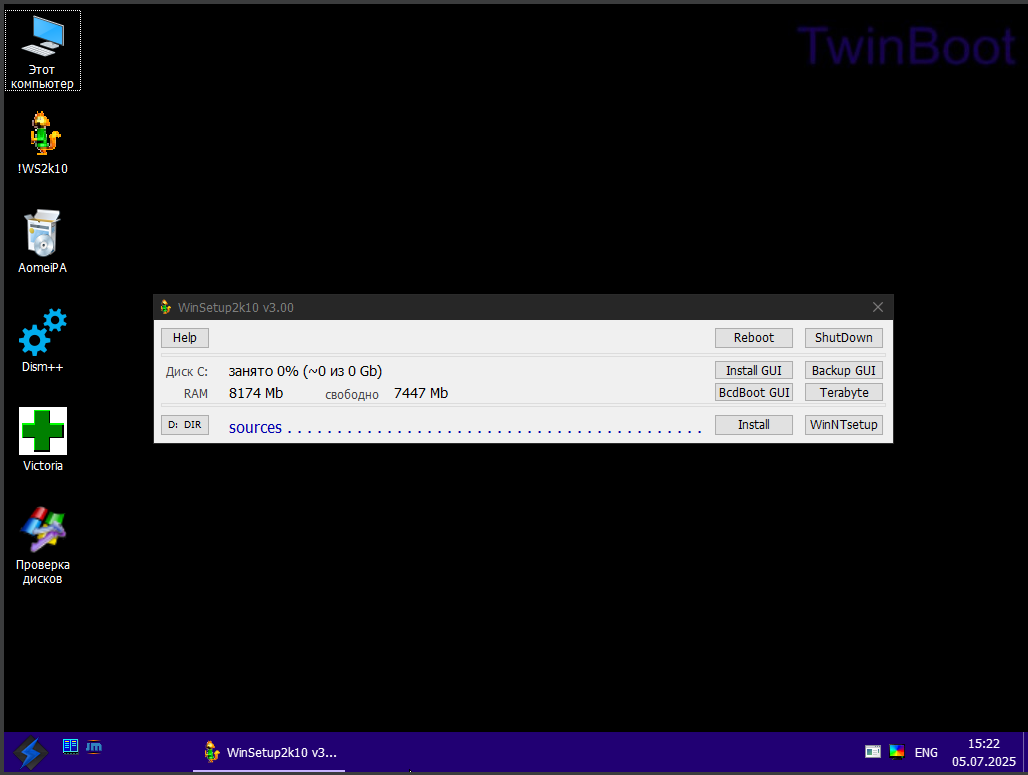Open the AomeiPA partition assistant icon

click(x=43, y=241)
